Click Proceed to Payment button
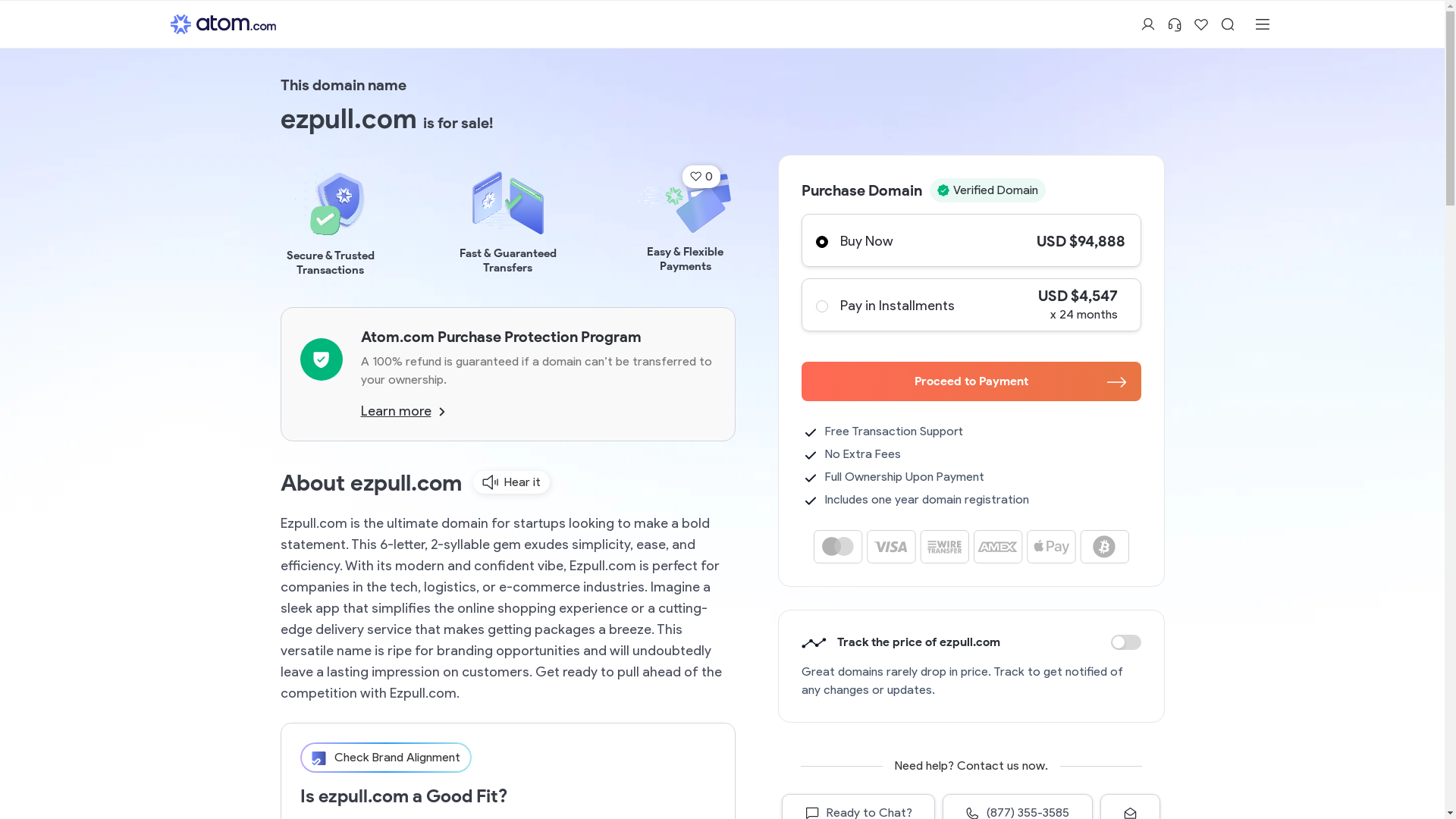 click(x=971, y=381)
